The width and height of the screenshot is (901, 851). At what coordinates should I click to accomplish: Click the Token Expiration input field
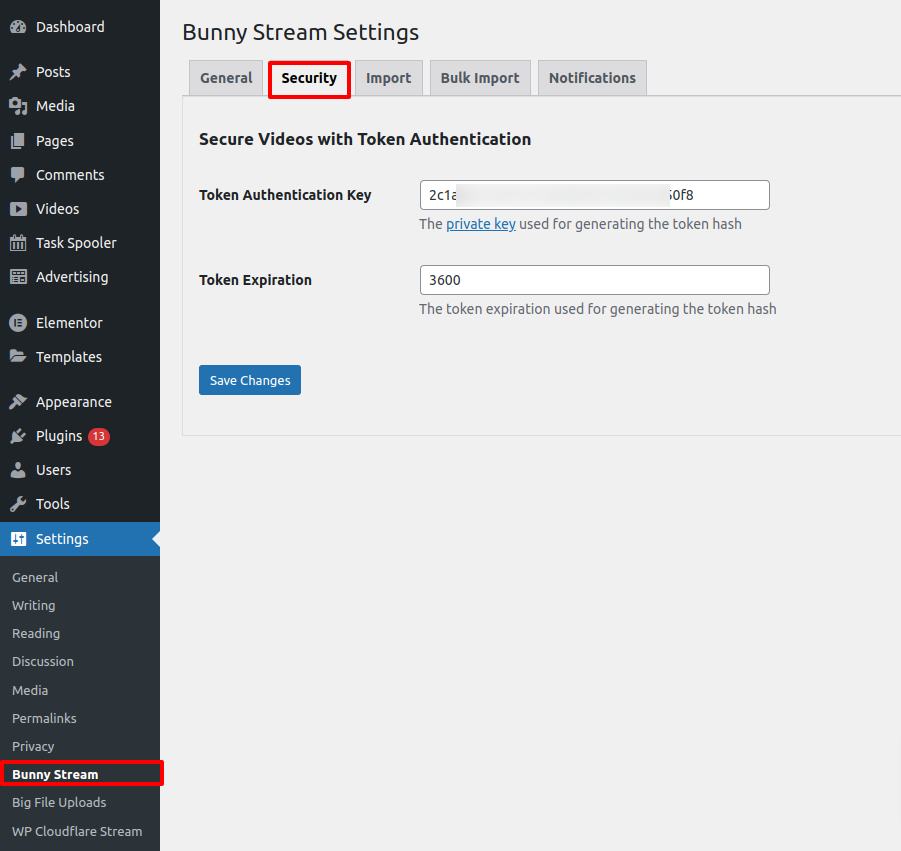tap(594, 280)
